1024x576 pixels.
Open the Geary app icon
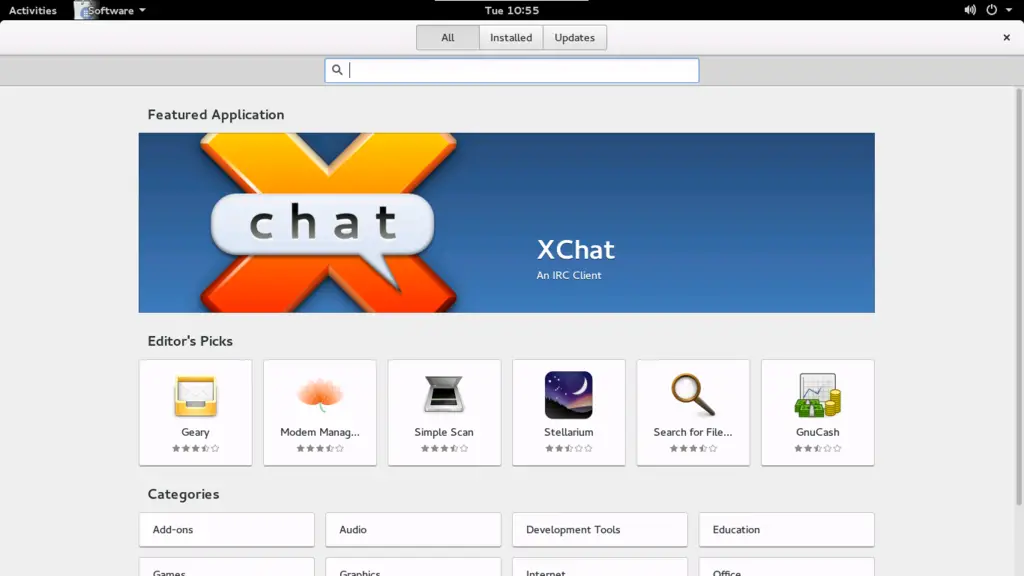(195, 396)
